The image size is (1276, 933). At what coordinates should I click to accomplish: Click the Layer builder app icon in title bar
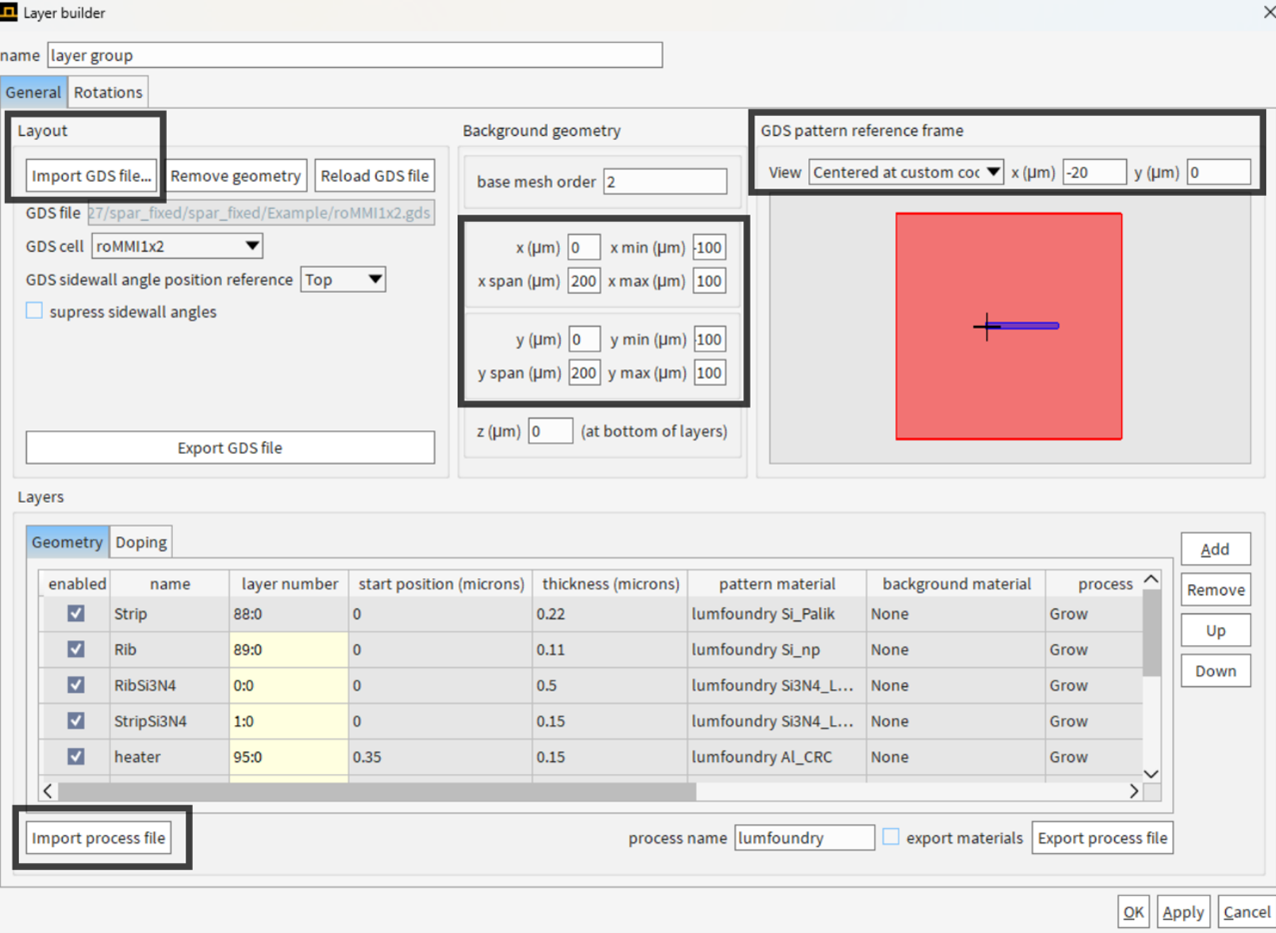point(9,13)
